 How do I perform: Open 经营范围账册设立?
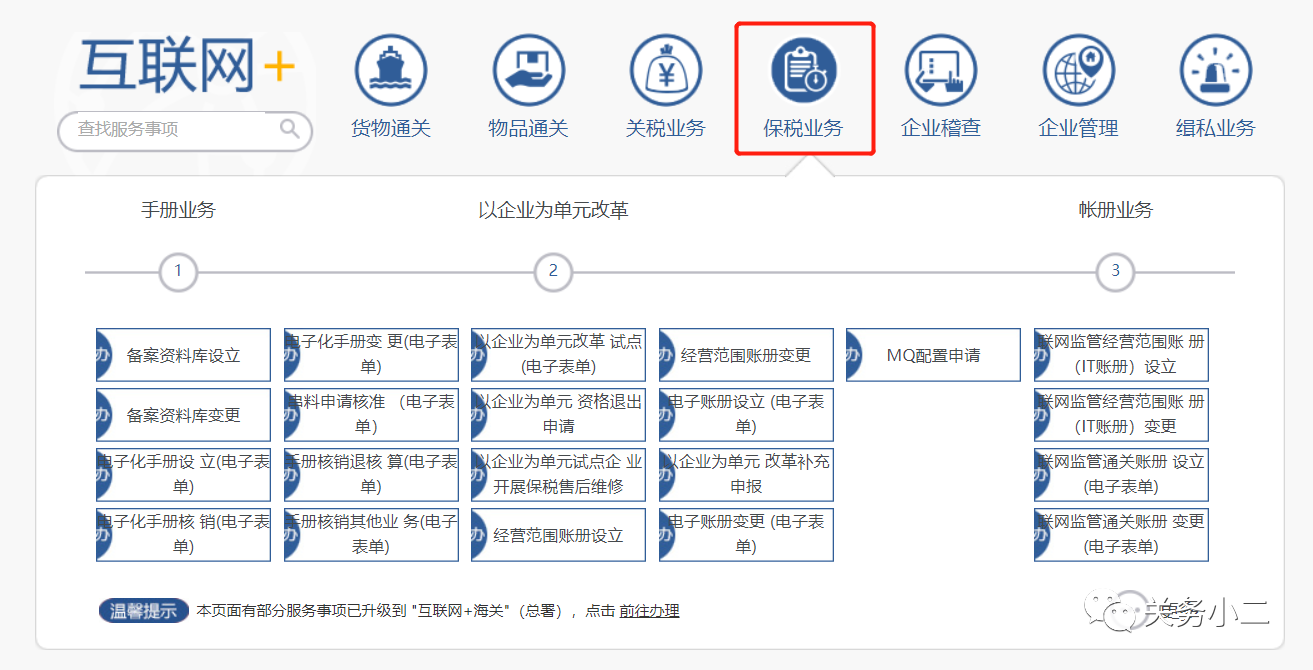(x=558, y=535)
